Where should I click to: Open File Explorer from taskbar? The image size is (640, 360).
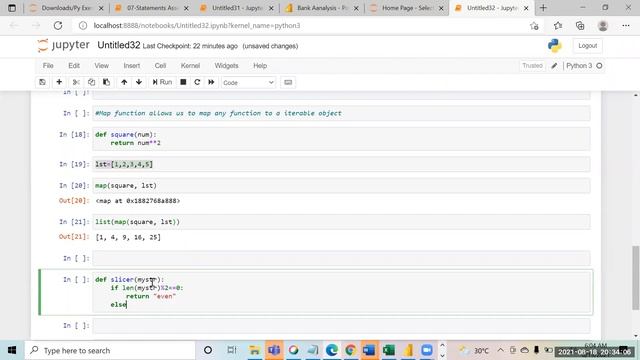255,350
